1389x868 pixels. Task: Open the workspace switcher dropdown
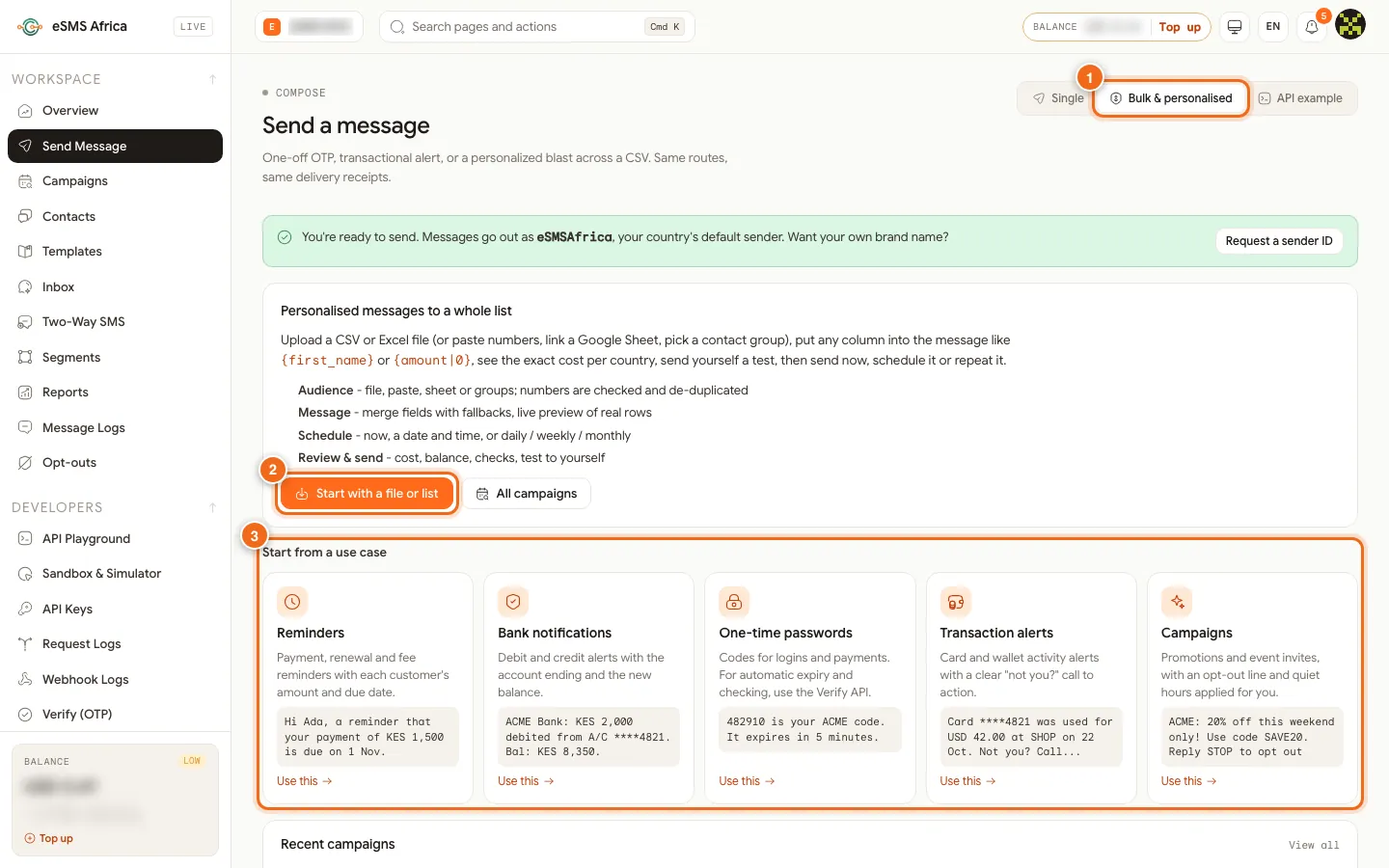pyautogui.click(x=309, y=27)
